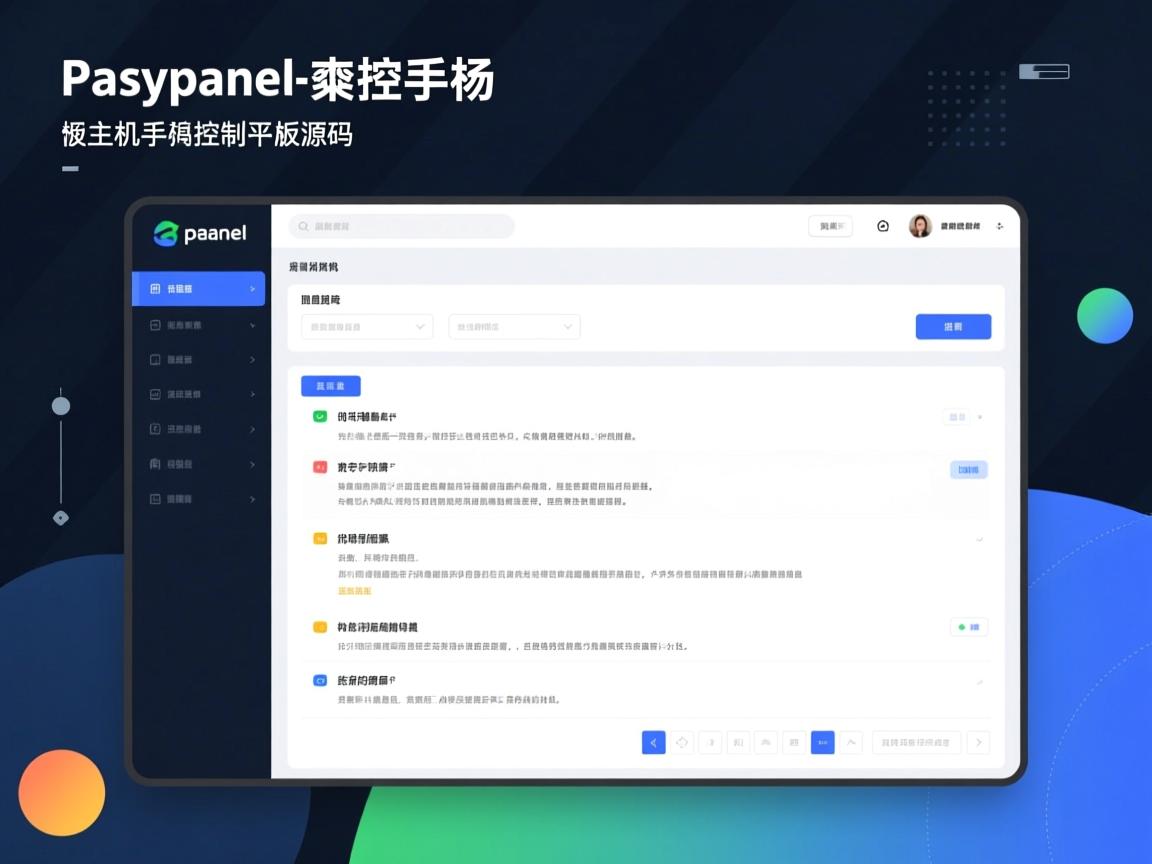Image resolution: width=1152 pixels, height=864 pixels.
Task: Click the green check status icon on first FAQ item
Action: 319,416
